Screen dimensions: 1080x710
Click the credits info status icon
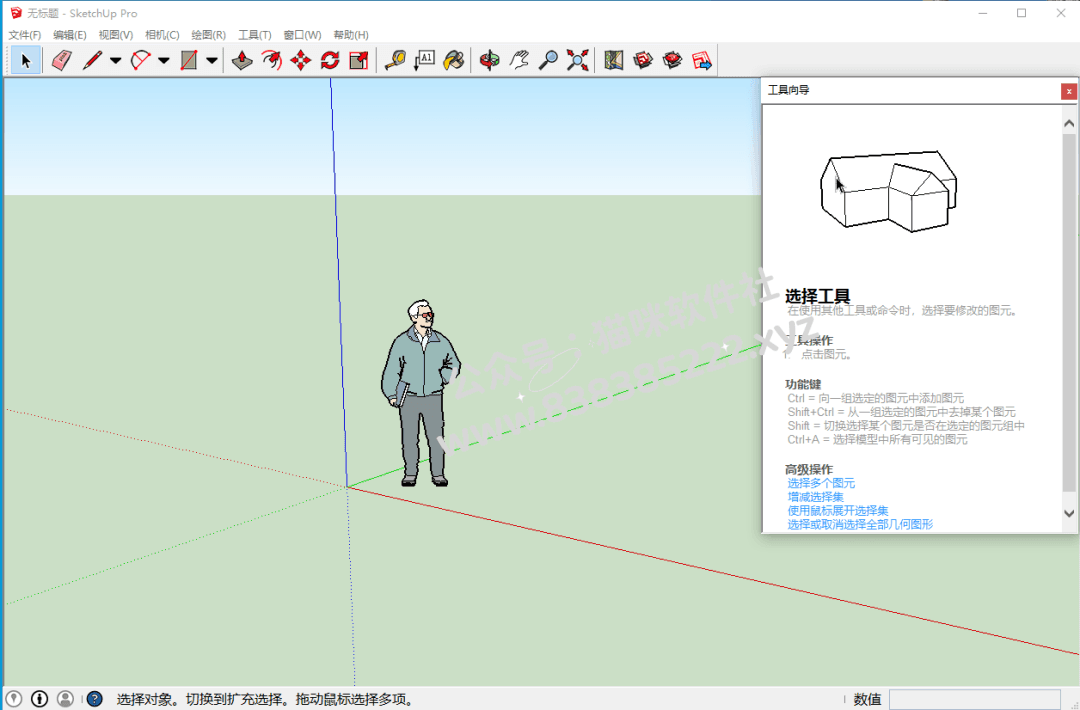click(39, 699)
